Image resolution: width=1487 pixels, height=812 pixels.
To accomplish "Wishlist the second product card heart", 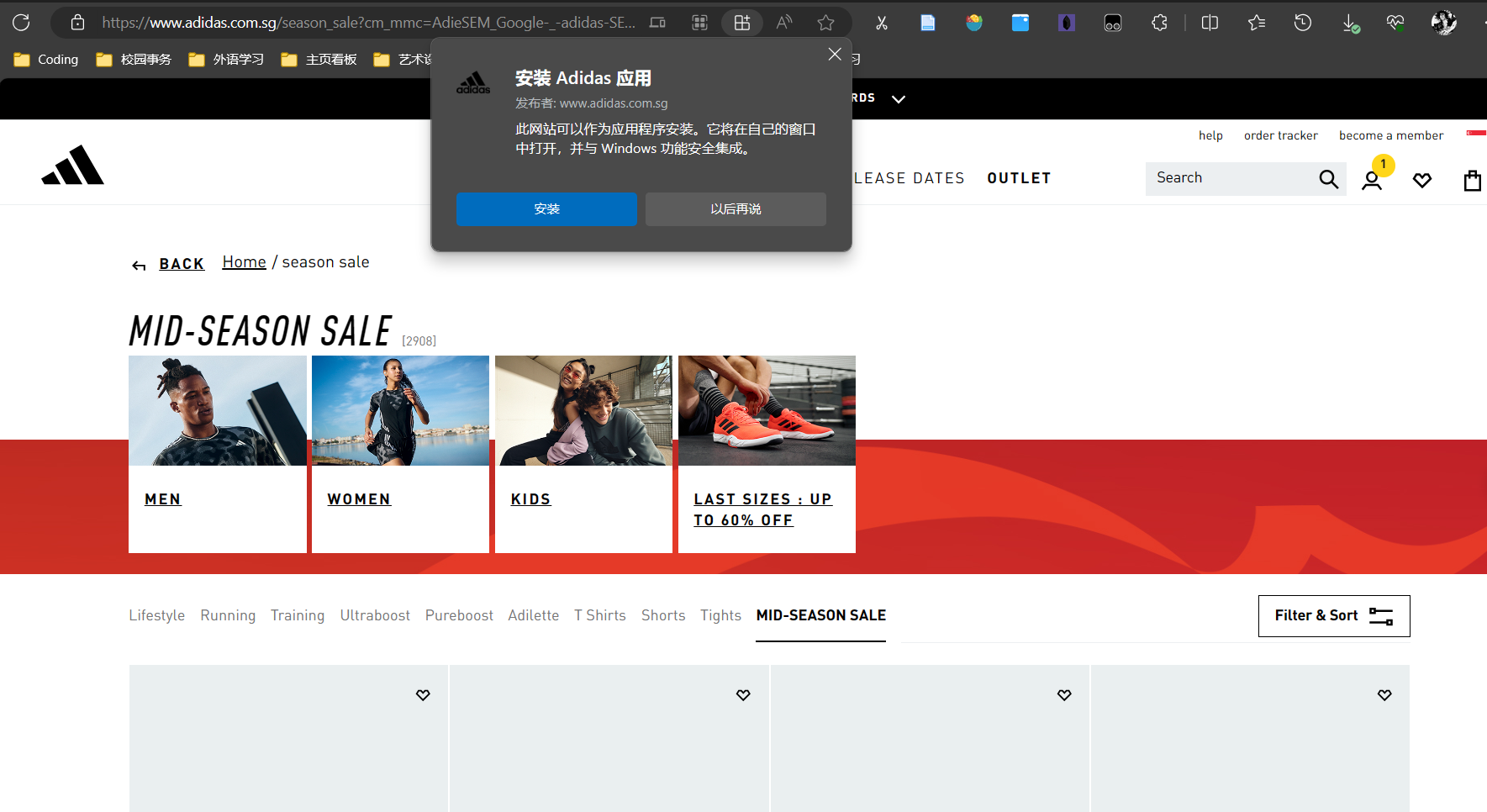I will (743, 695).
